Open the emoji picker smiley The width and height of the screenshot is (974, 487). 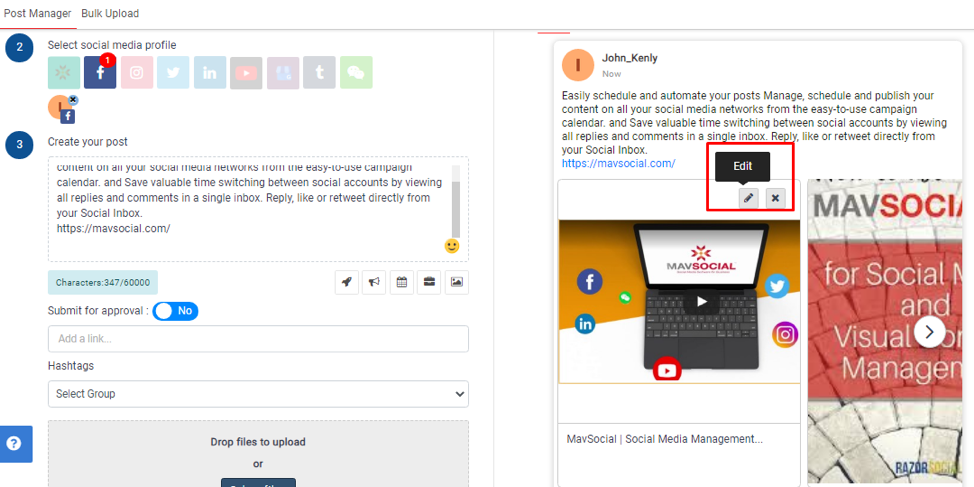click(452, 246)
